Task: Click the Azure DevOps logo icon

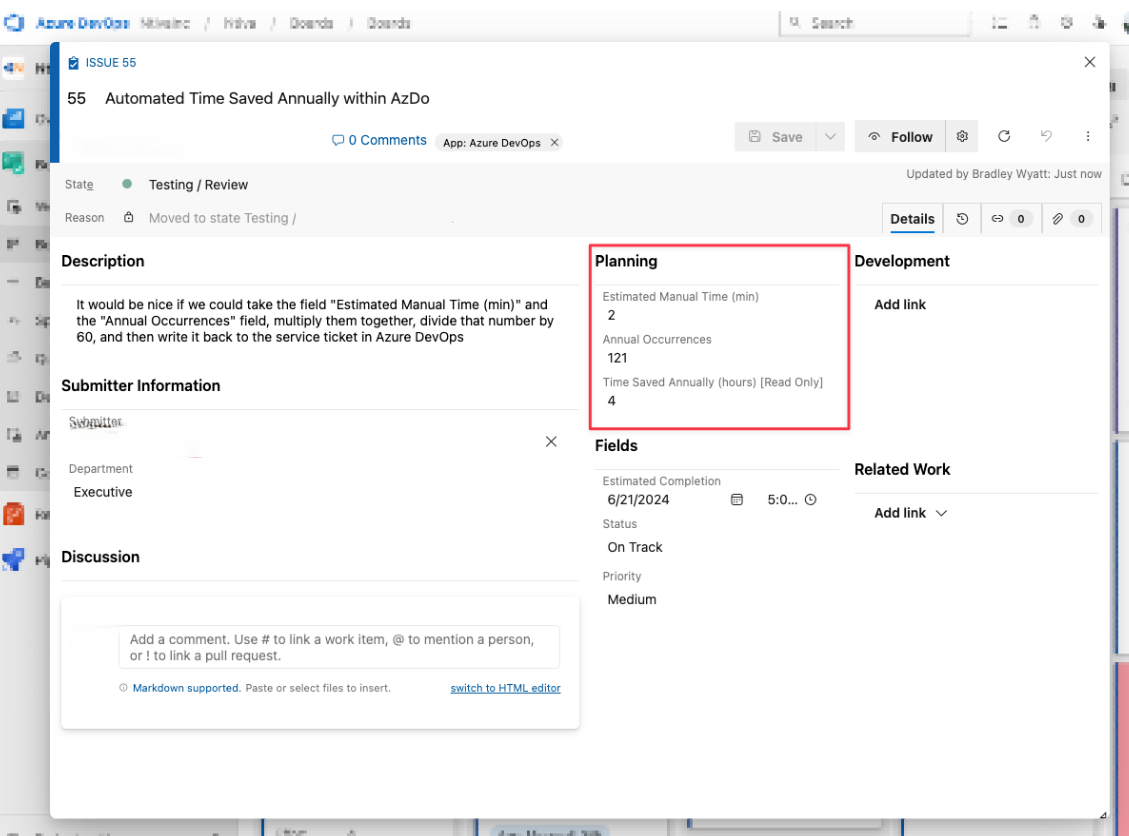Action: (x=14, y=23)
